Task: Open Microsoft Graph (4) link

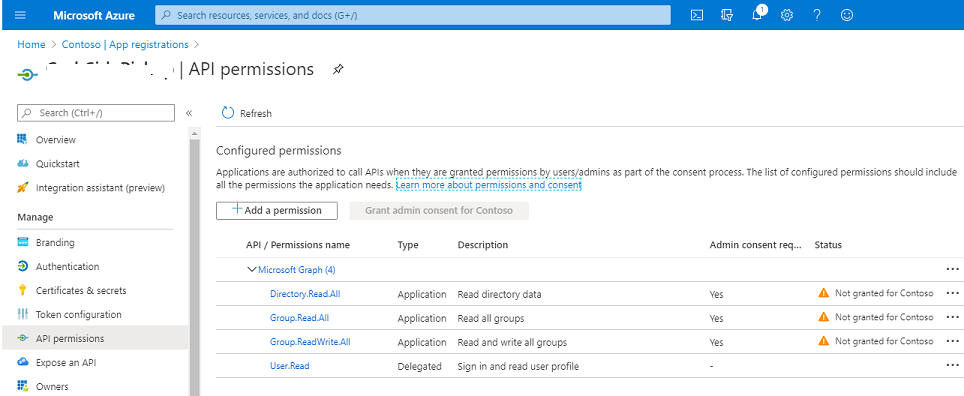Action: [297, 269]
